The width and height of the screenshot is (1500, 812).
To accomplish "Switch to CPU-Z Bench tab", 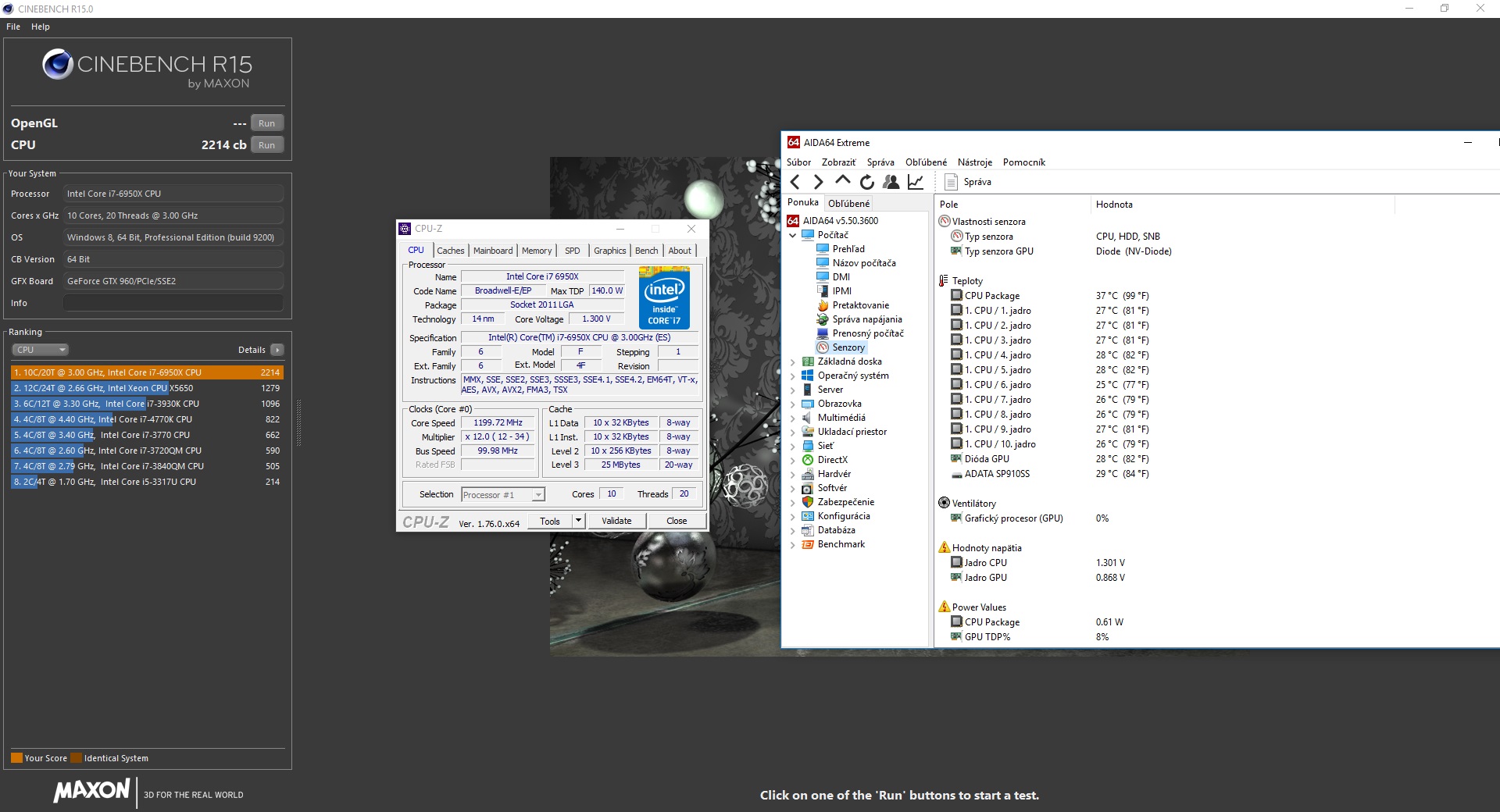I will (x=647, y=251).
